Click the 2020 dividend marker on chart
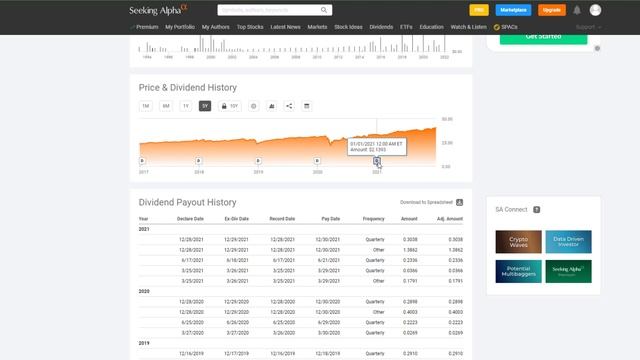Screen dimensions: 640x360 (317, 161)
